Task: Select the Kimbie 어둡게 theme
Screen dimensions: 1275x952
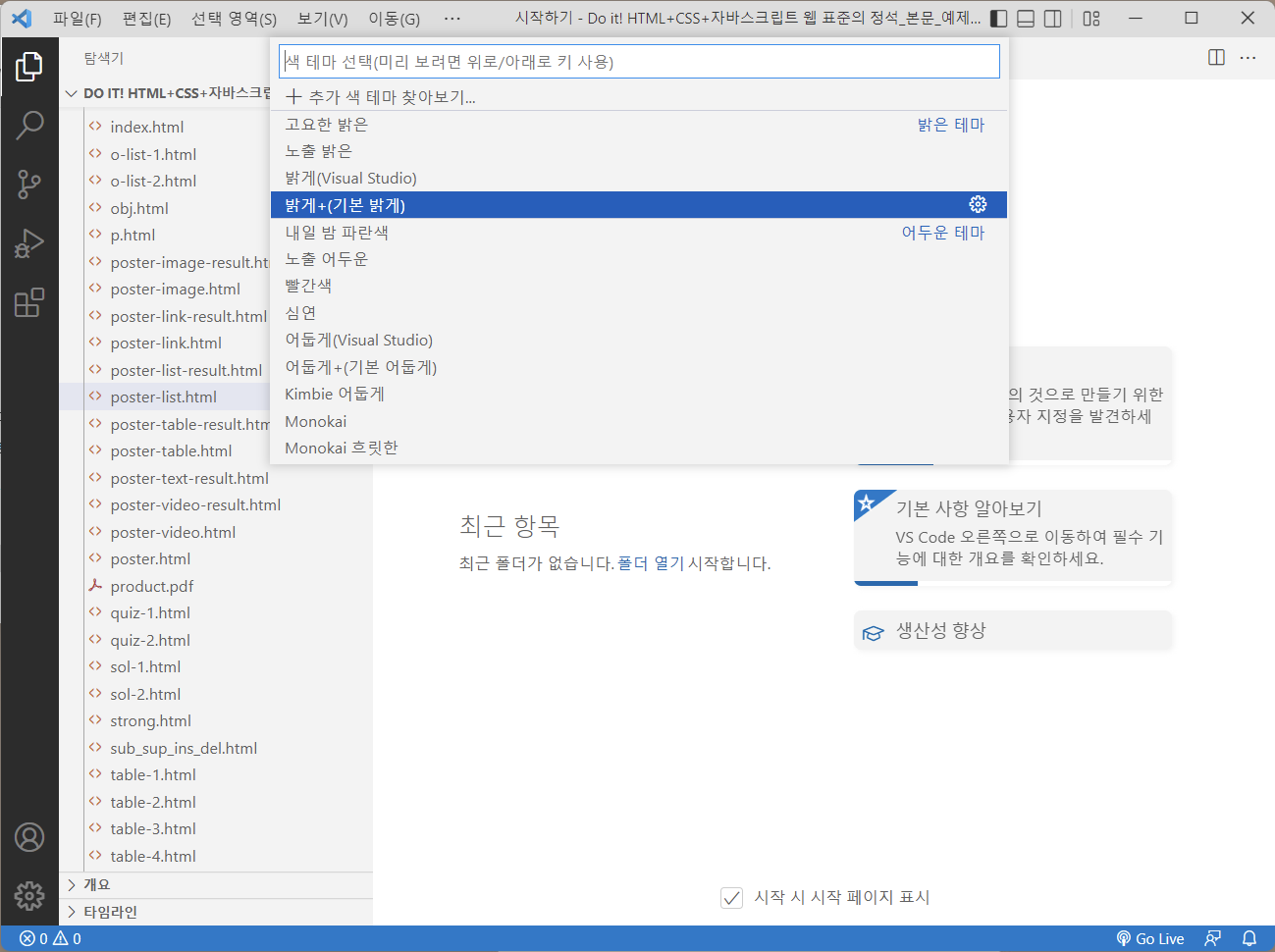Action: (x=639, y=394)
